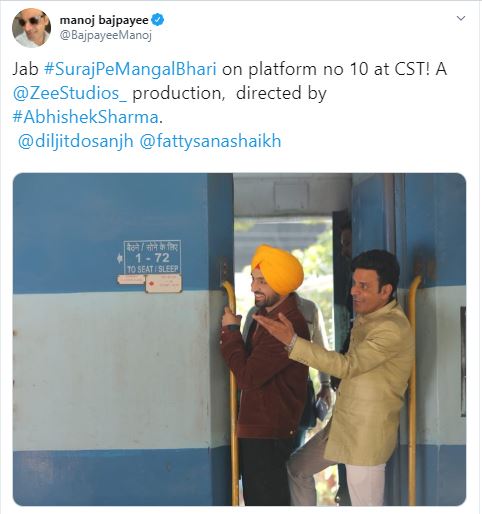This screenshot has width=482, height=514.
Task: Open the #SurajPeMangalBhari hashtag
Action: (x=130, y=69)
